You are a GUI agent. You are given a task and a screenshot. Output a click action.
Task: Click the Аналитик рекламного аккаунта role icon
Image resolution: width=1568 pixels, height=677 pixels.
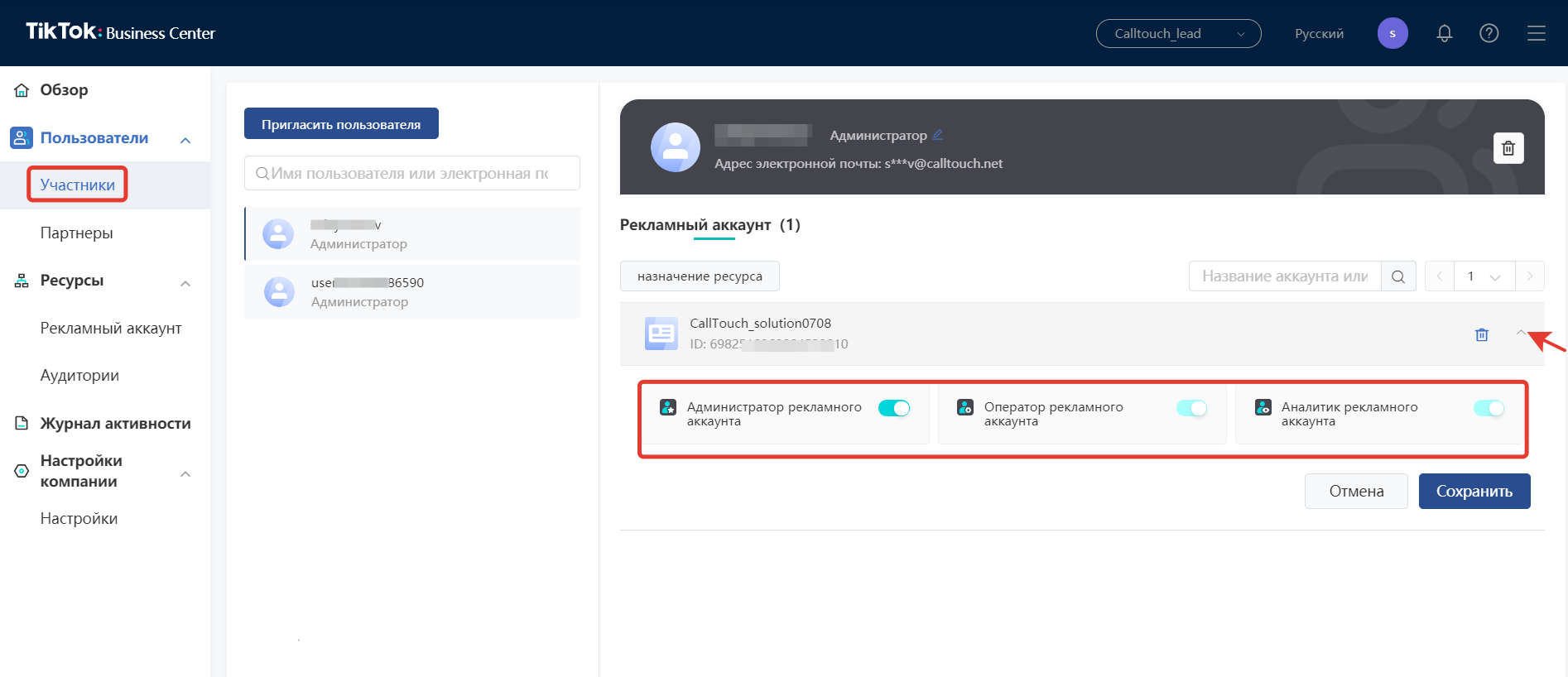point(1263,407)
